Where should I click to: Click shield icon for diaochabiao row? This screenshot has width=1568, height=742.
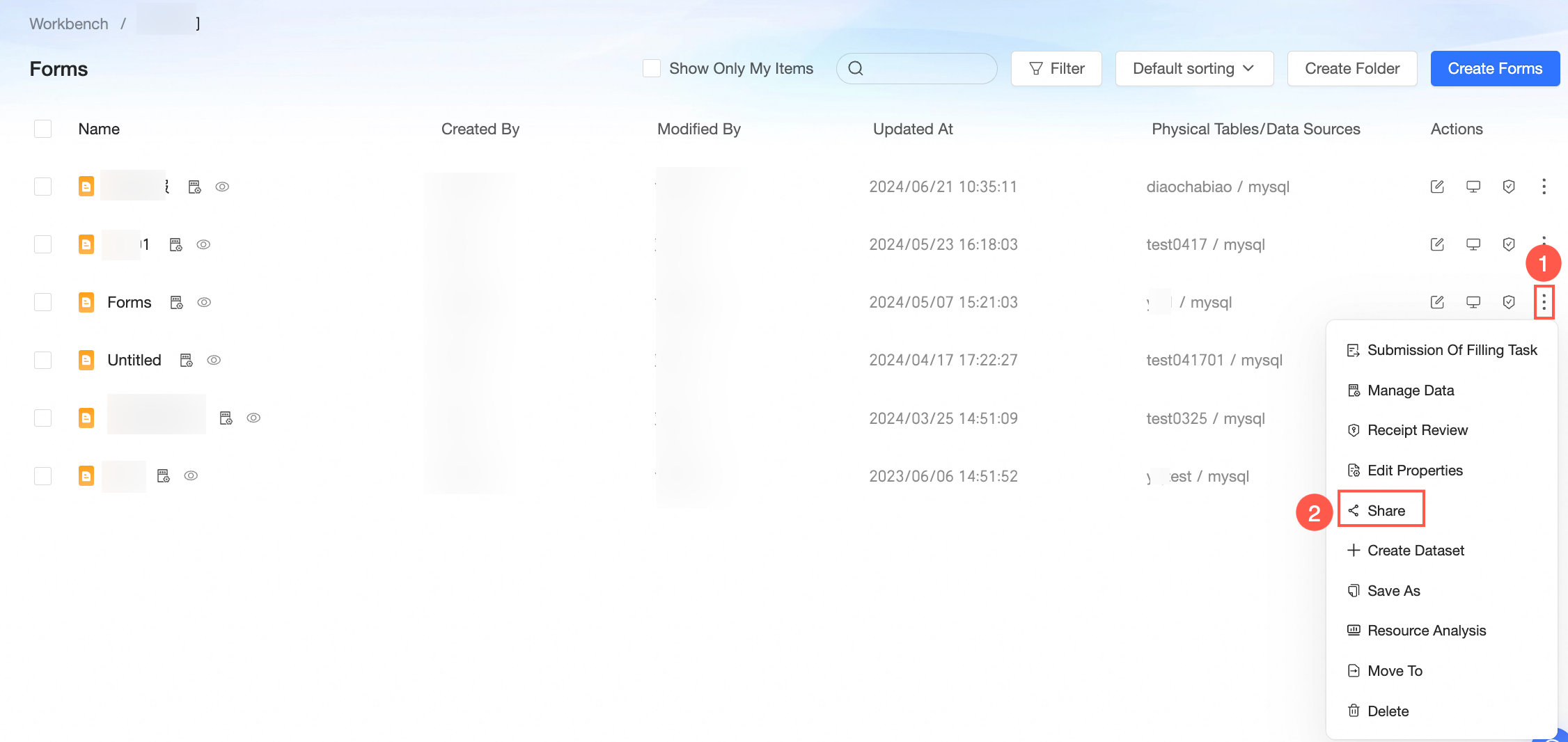point(1509,187)
